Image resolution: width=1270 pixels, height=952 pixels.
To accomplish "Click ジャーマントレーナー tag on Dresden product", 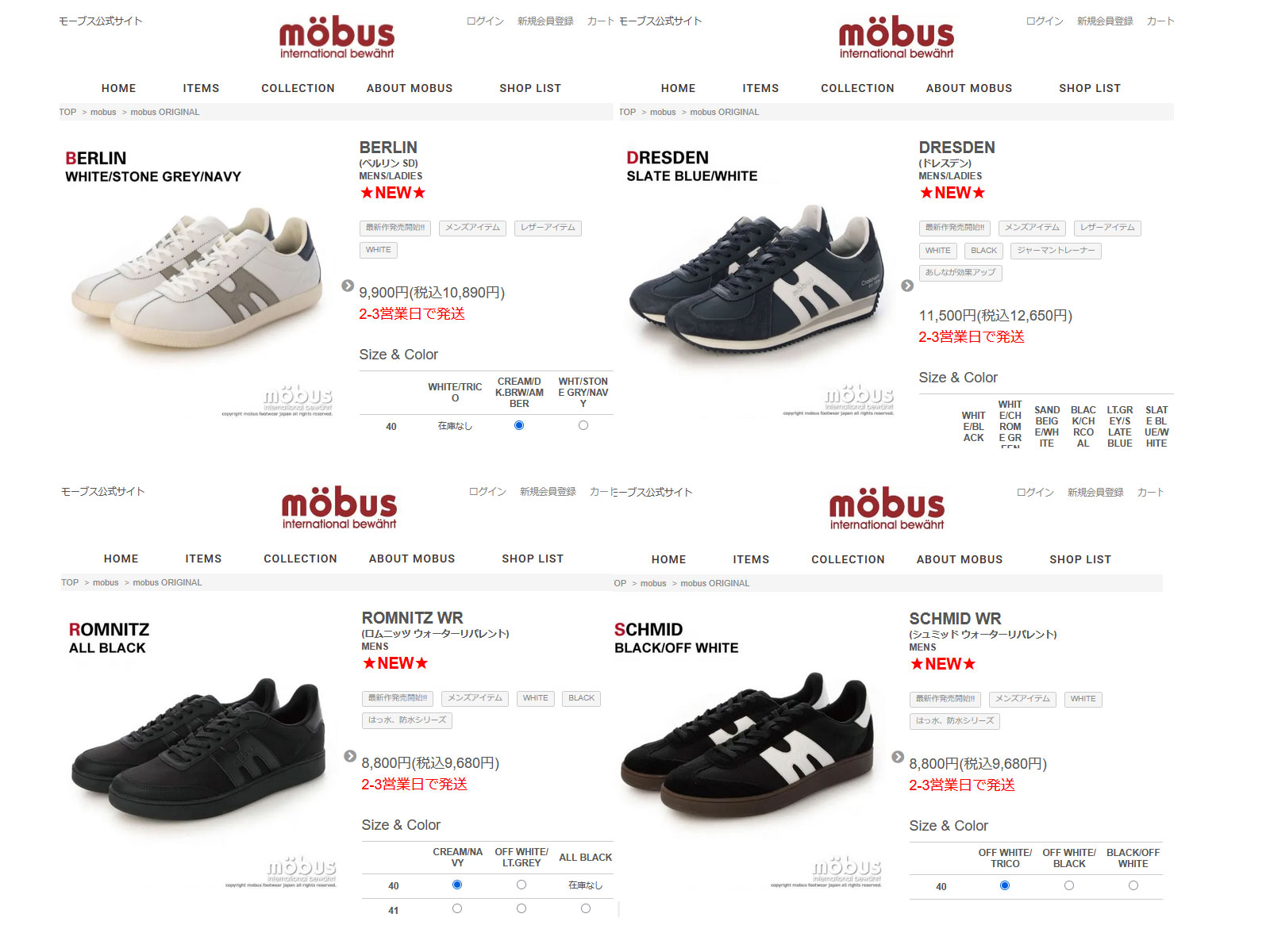I will click(x=1056, y=251).
